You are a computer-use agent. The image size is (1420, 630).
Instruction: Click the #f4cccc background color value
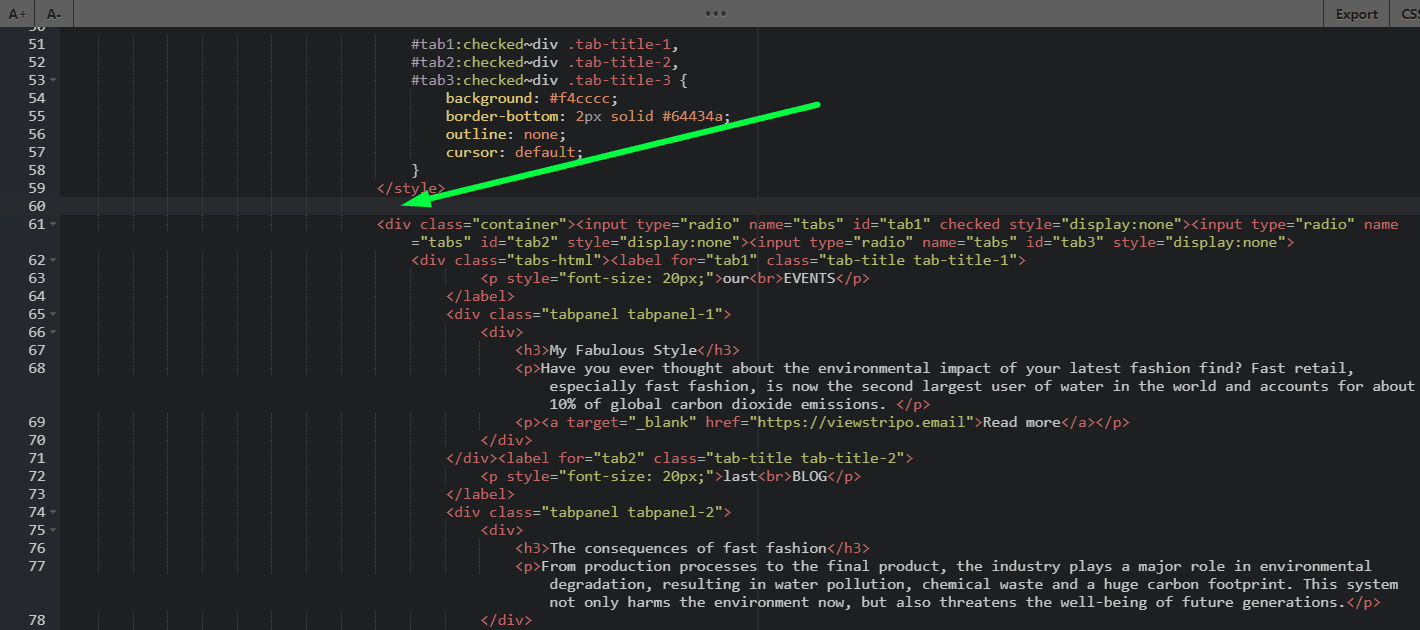(x=582, y=97)
